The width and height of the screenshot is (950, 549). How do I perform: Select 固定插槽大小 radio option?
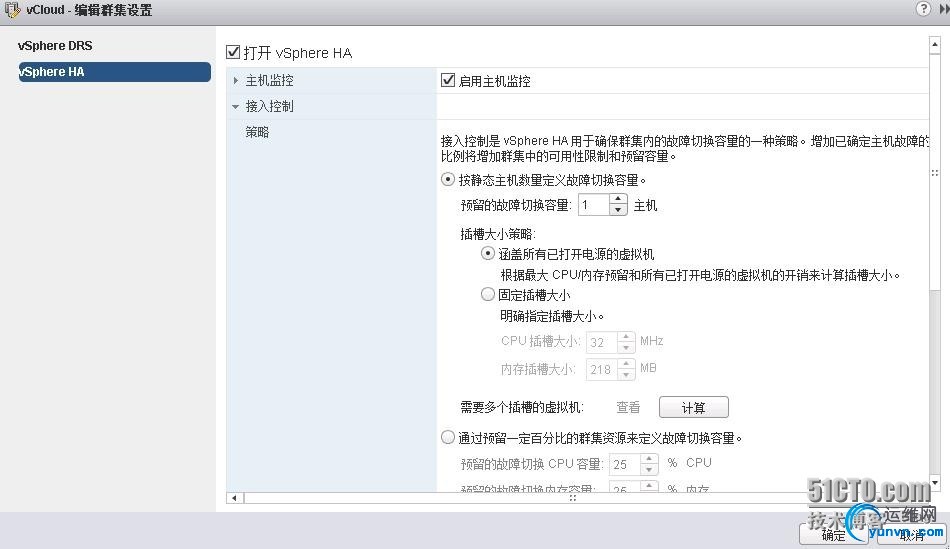(x=488, y=294)
